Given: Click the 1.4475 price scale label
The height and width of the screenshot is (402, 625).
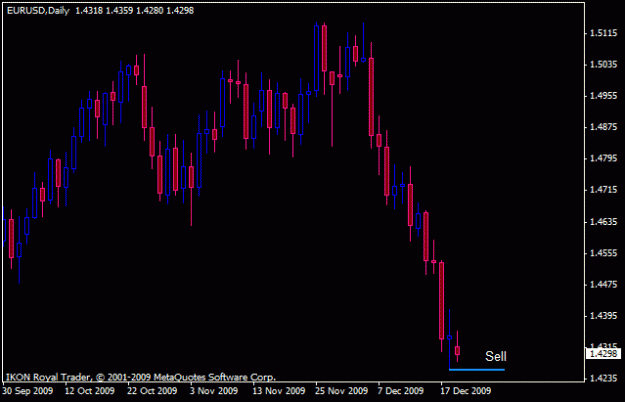Looking at the screenshot, I should 603,284.
